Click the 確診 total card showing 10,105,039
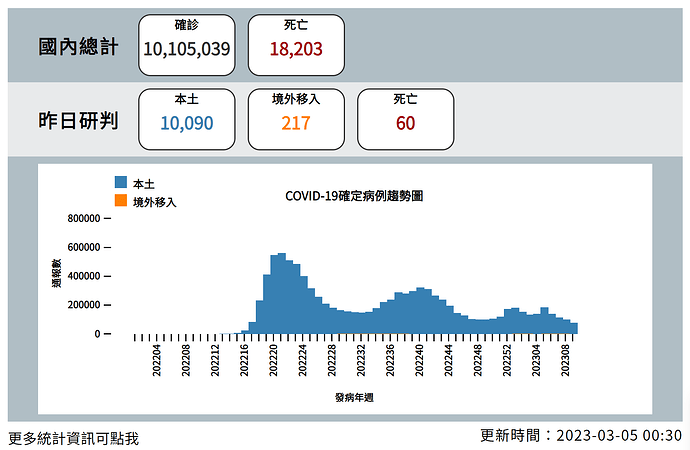The width and height of the screenshot is (690, 450). 187,45
